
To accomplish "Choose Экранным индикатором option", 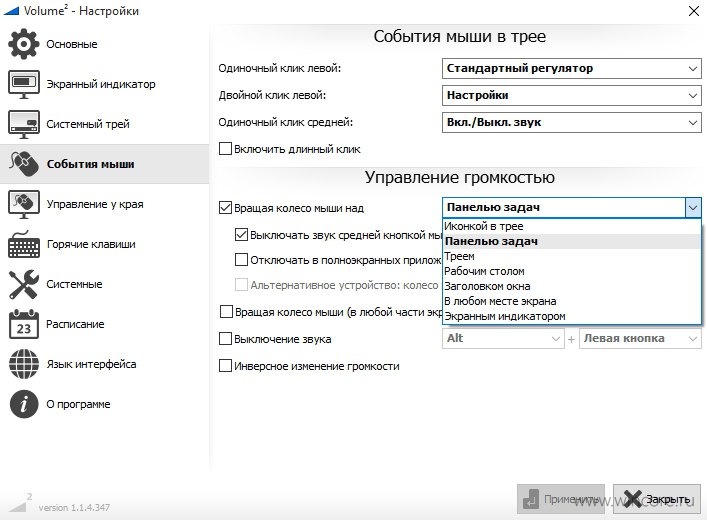I will (x=571, y=316).
